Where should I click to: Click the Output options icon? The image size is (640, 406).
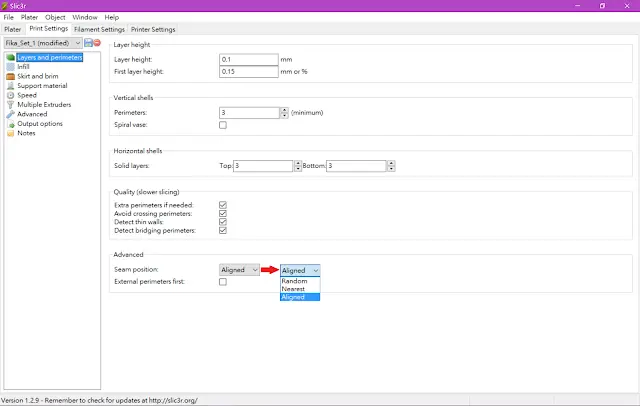pyautogui.click(x=11, y=124)
